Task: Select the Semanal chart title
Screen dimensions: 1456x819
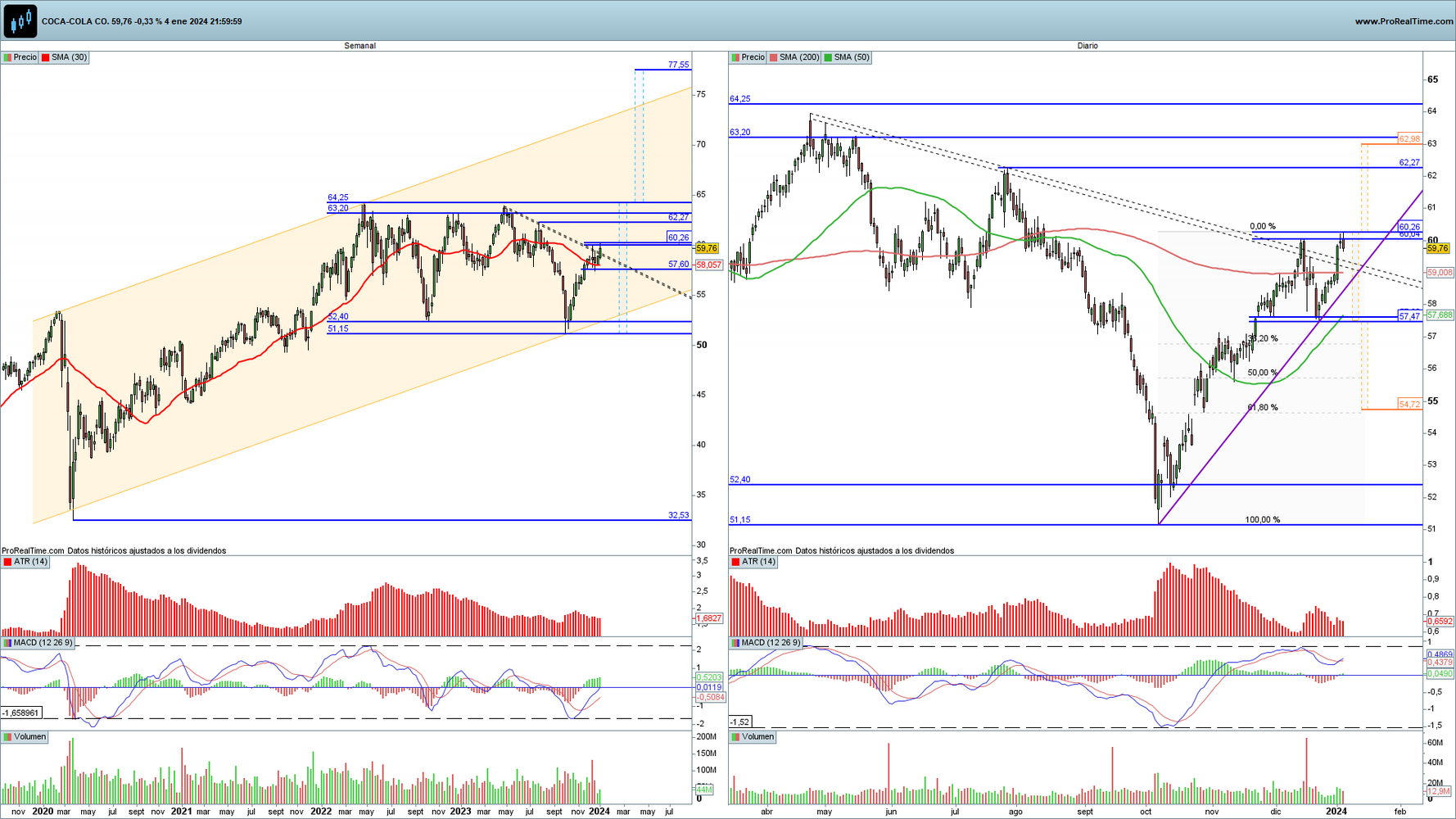Action: (359, 46)
